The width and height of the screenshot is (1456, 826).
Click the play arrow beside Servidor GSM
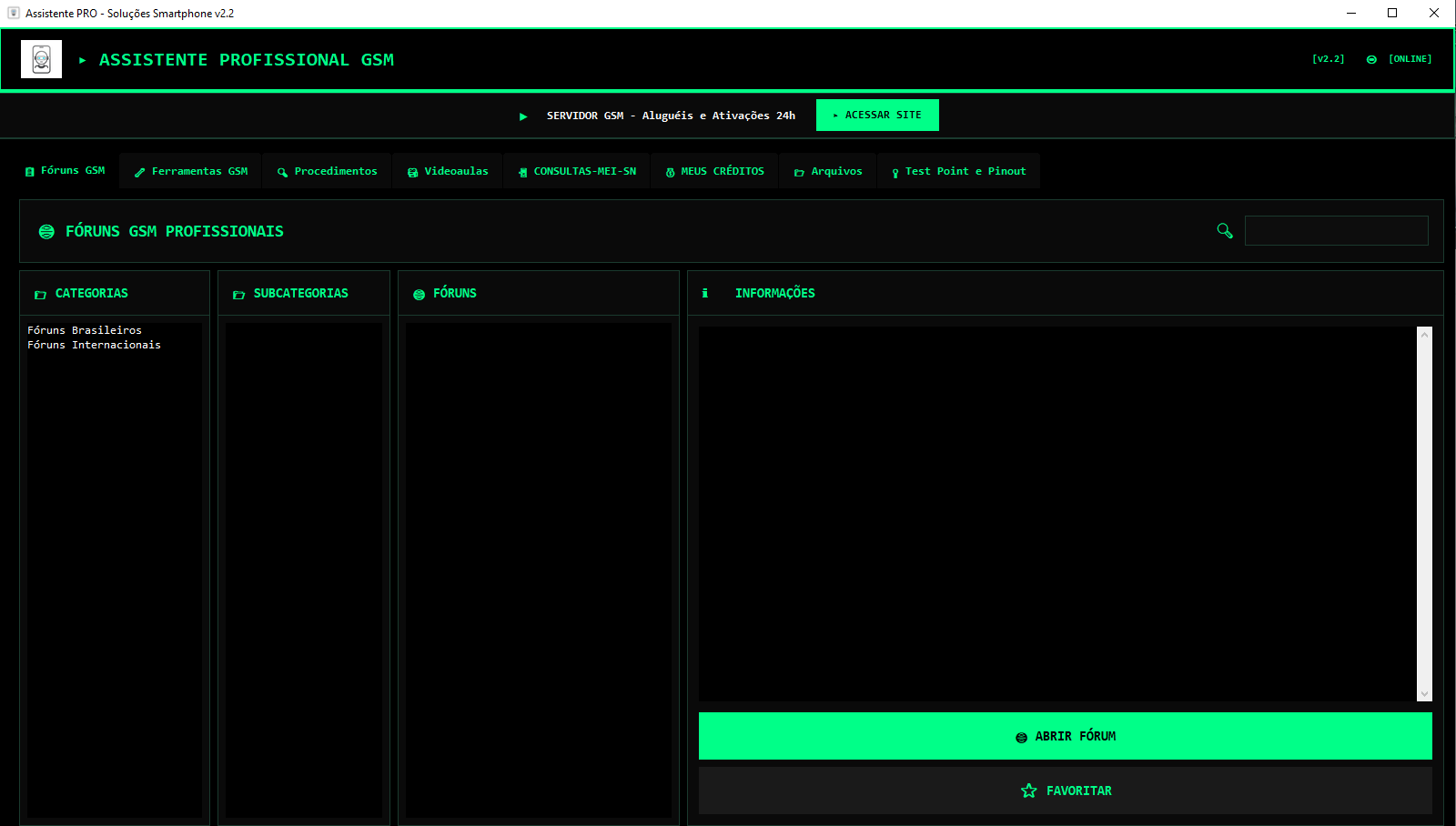[x=523, y=116]
